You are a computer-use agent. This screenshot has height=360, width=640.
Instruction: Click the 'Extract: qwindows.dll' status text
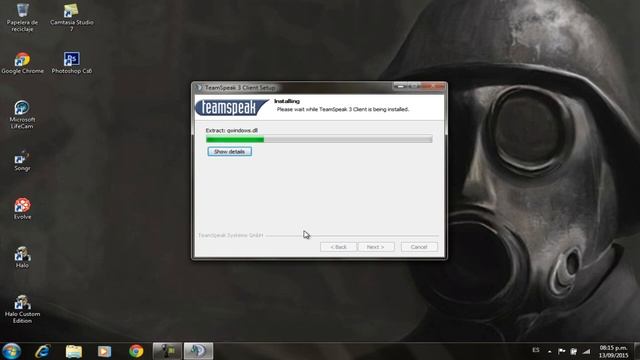point(231,130)
